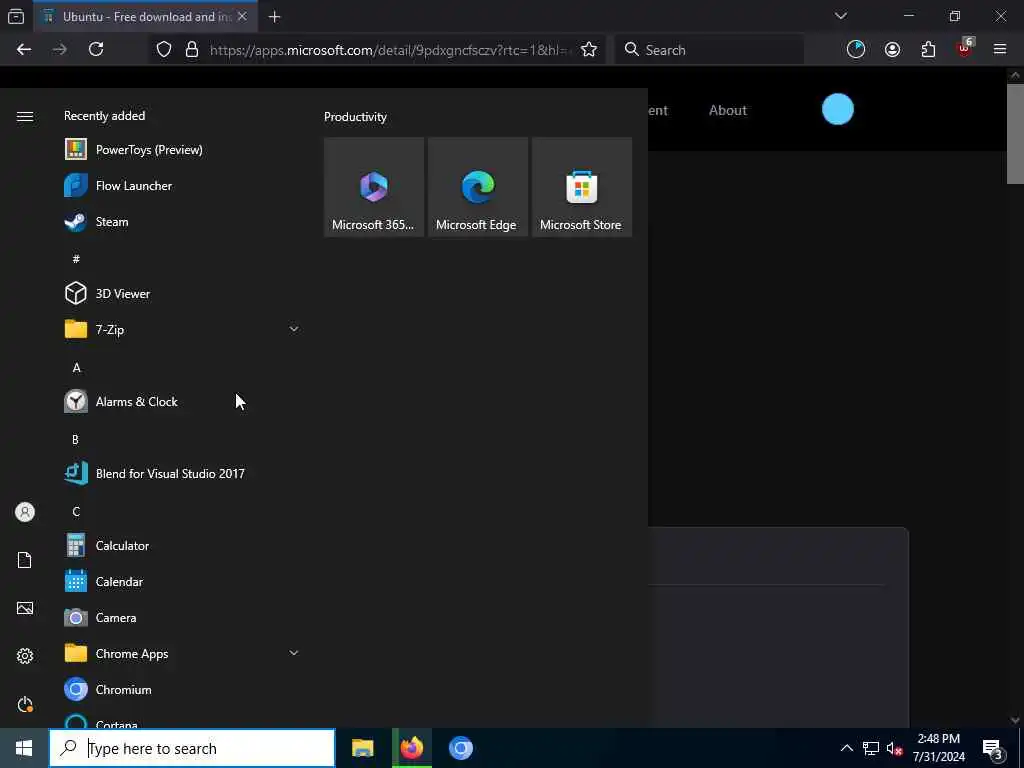
Task: Open Chromium from the app list
Action: click(x=182, y=689)
